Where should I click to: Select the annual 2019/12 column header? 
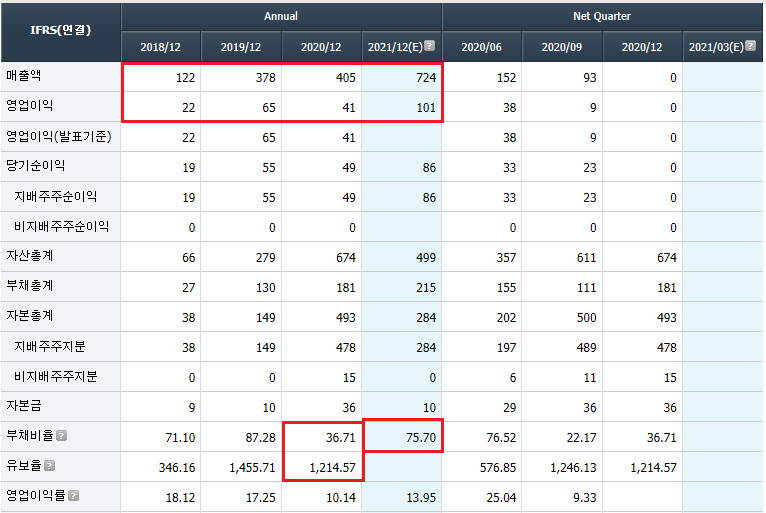click(x=241, y=47)
